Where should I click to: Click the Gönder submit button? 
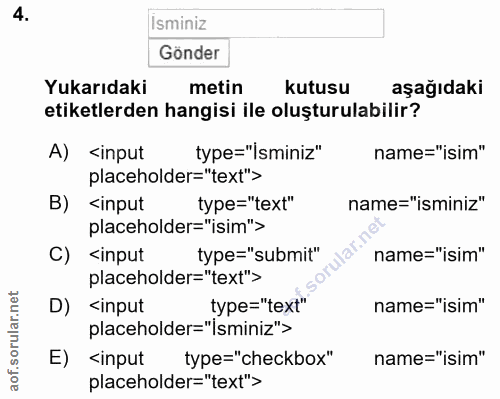pyautogui.click(x=189, y=53)
